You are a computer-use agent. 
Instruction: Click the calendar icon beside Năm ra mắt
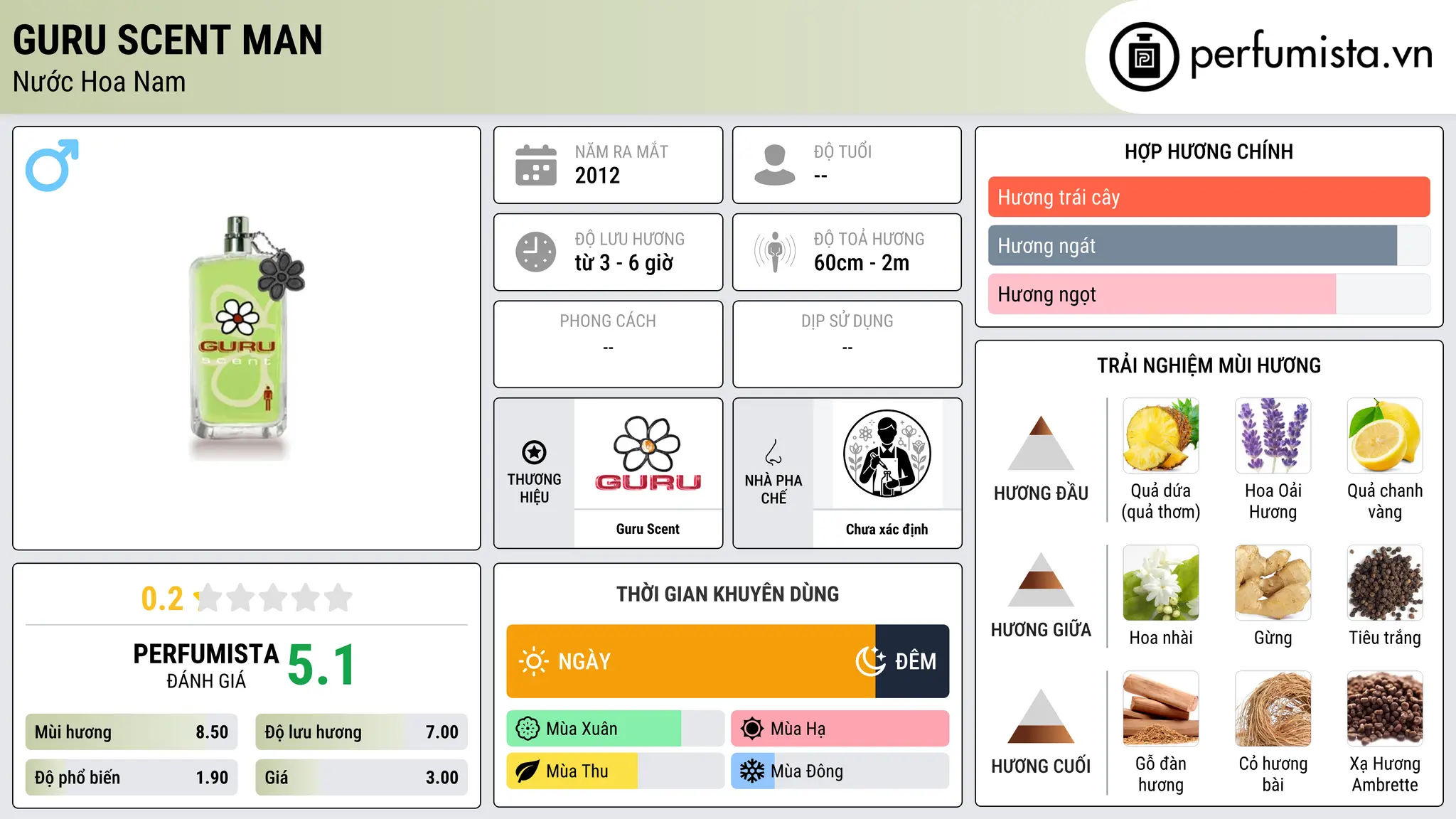click(536, 165)
